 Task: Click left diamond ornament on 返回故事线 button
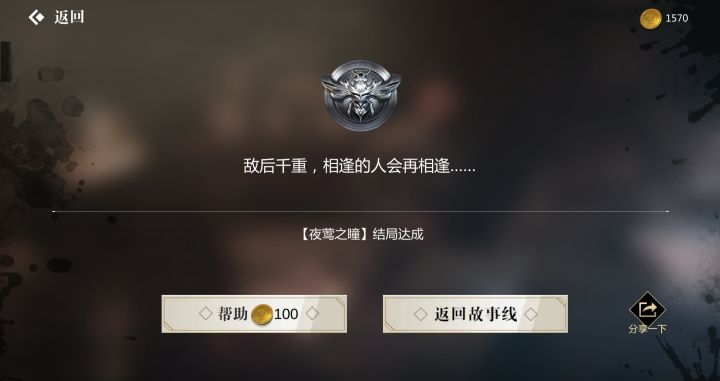click(x=421, y=314)
